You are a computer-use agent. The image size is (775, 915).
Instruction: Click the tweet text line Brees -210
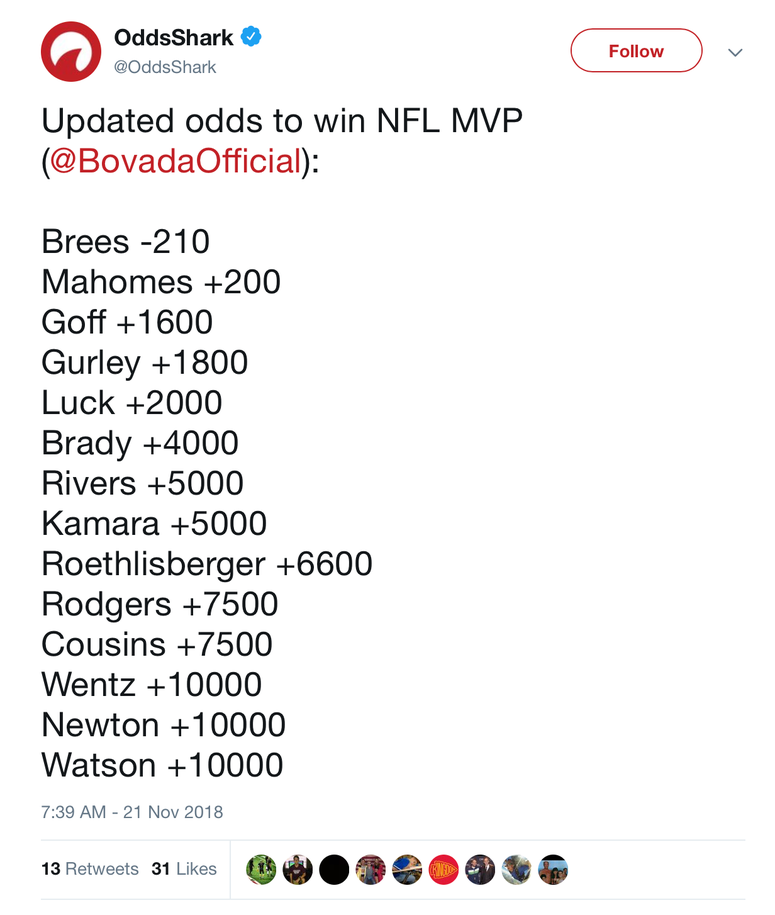[125, 242]
